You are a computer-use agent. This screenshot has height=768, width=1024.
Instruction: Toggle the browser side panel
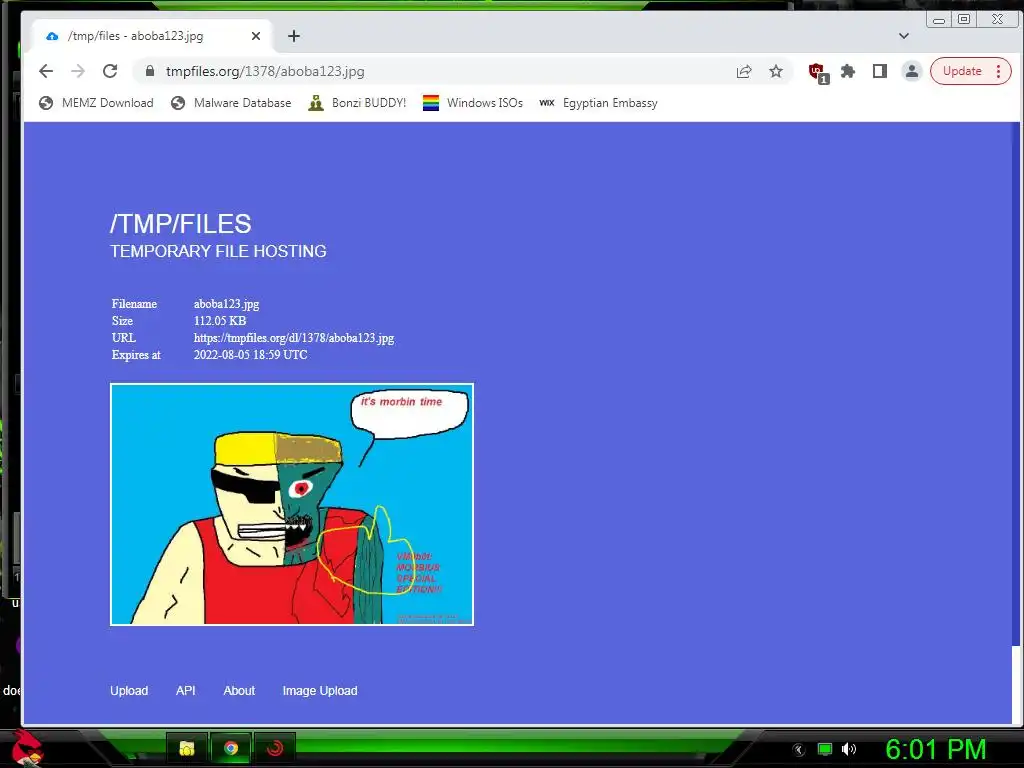pyautogui.click(x=880, y=71)
